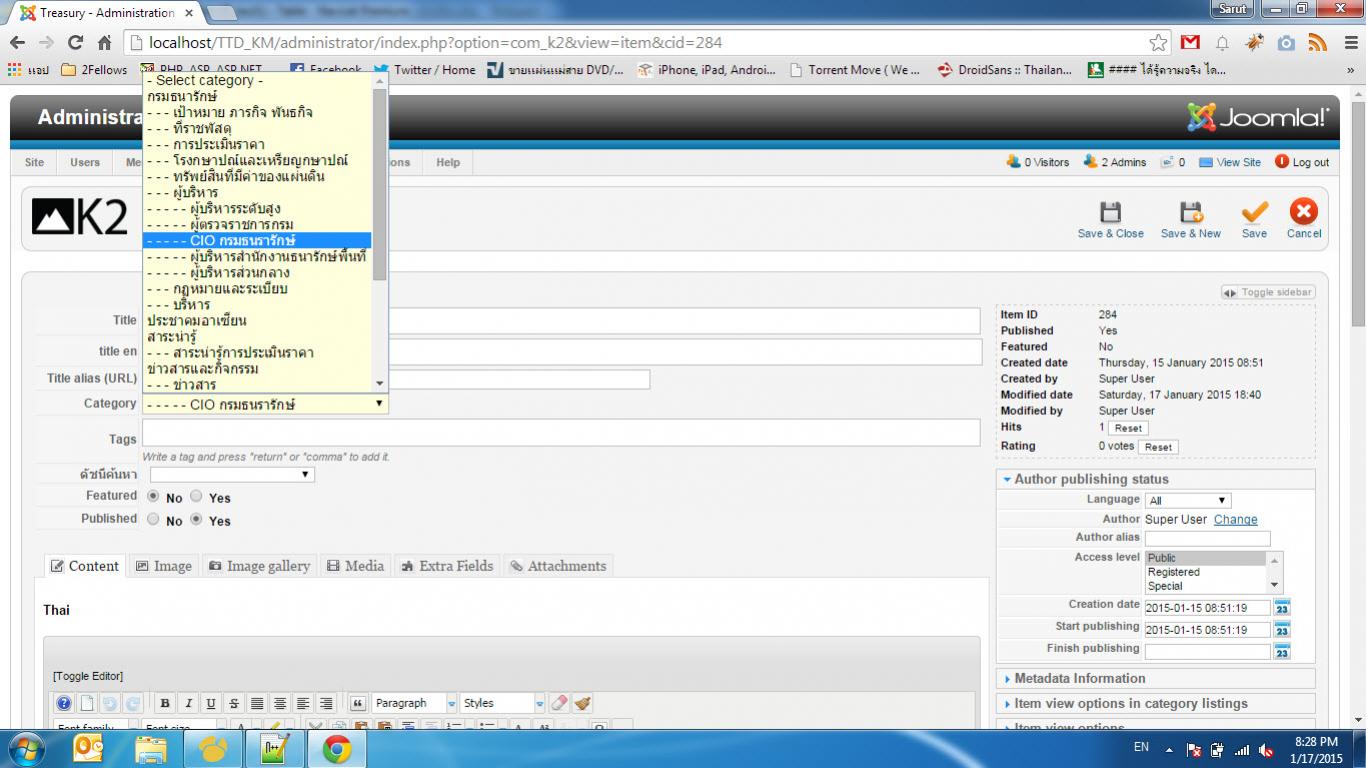Apply justify full alignment in editor
Image resolution: width=1366 pixels, height=768 pixels.
click(257, 703)
